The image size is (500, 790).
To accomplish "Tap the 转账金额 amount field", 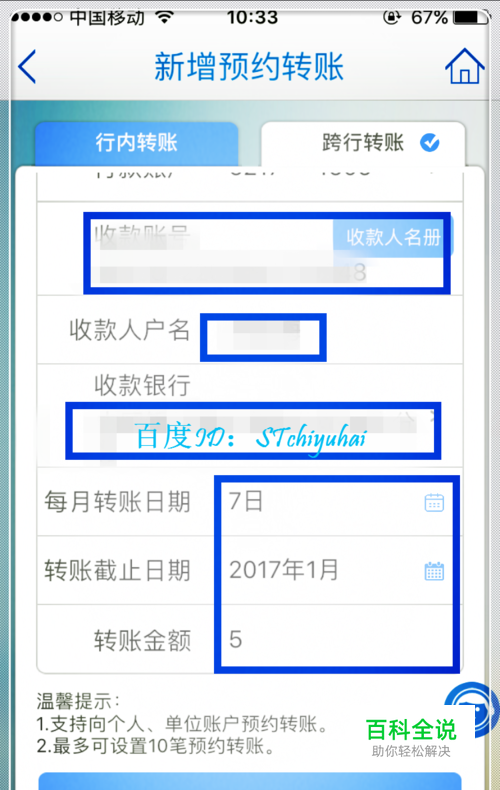I will click(337, 639).
